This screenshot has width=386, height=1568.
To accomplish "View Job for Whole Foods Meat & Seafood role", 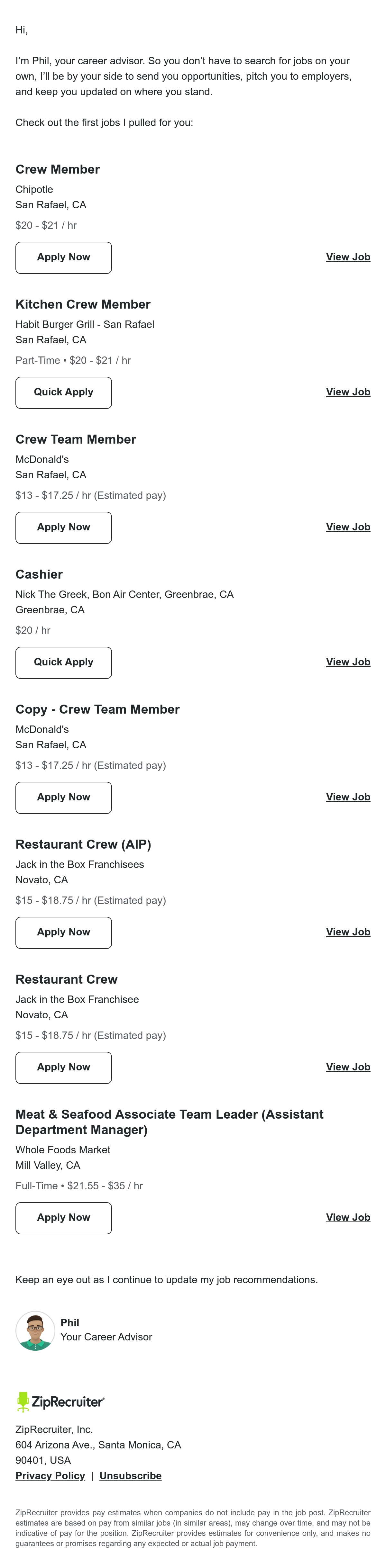I will click(348, 1218).
